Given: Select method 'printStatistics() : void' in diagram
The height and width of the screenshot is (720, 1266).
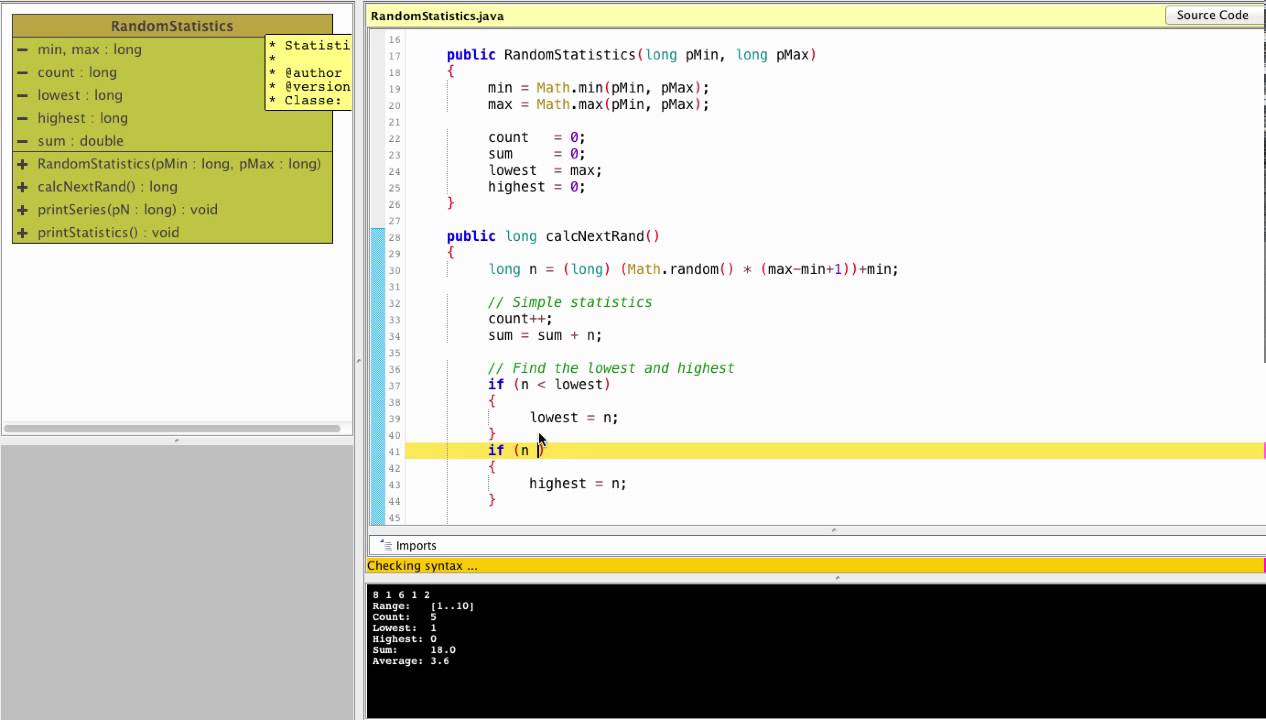Looking at the screenshot, I should (108, 233).
